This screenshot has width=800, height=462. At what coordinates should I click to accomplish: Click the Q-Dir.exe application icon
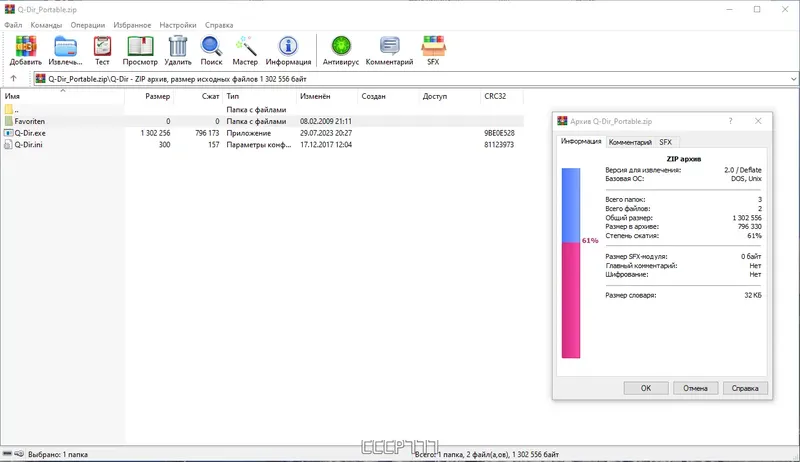click(x=9, y=133)
